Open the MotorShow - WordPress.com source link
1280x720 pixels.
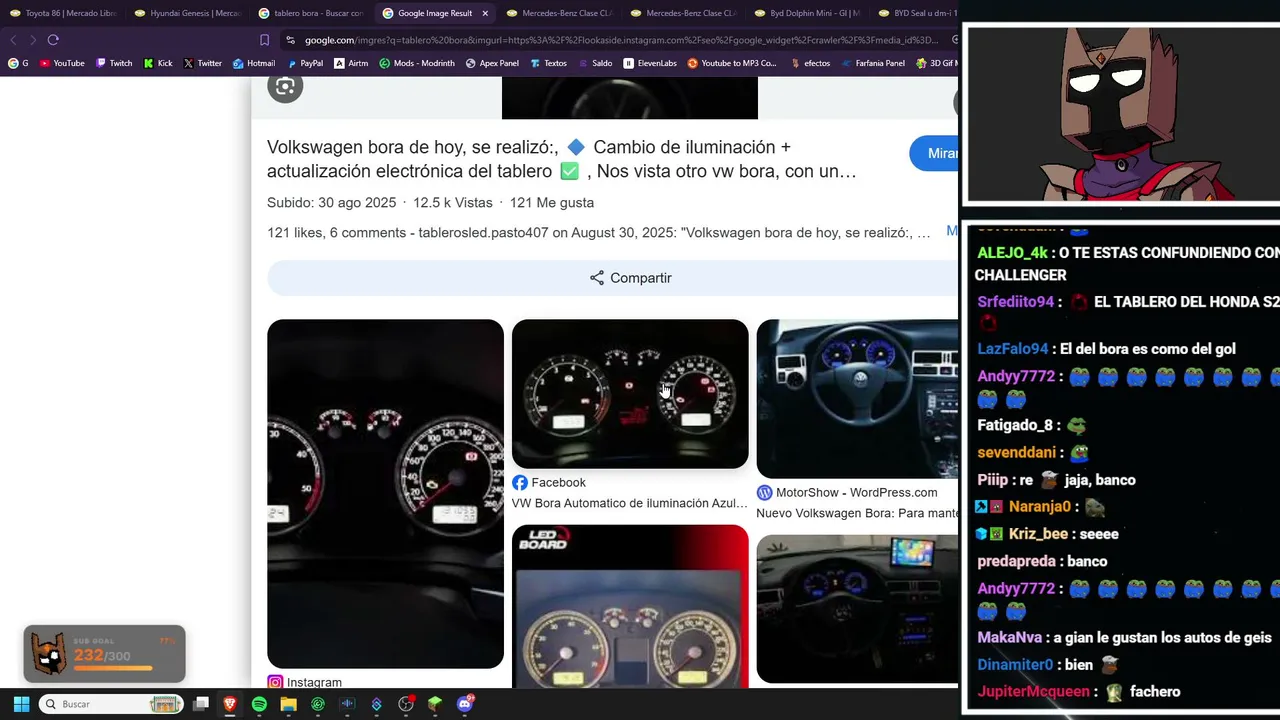[x=847, y=492]
